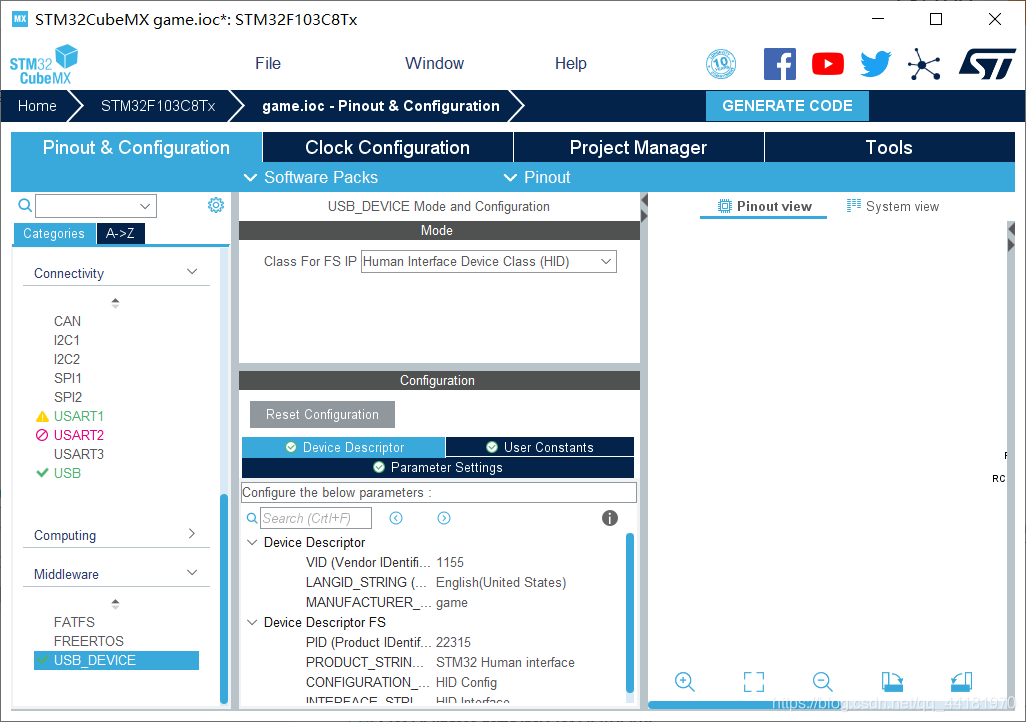Click the Reset Configuration button
Screen dimensions: 1026x722
click(x=322, y=414)
